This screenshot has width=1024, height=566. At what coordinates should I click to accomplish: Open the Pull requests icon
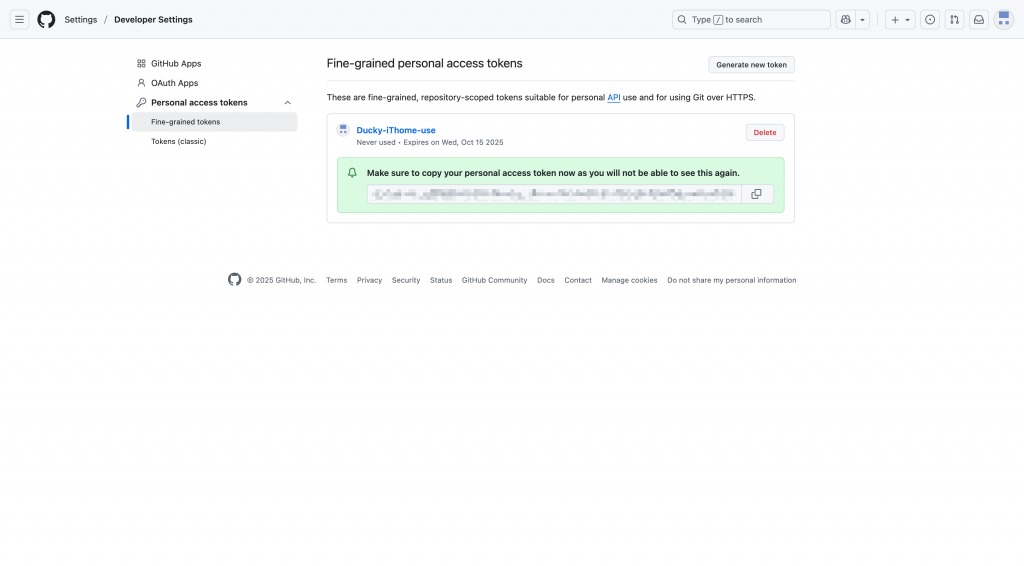(x=954, y=19)
